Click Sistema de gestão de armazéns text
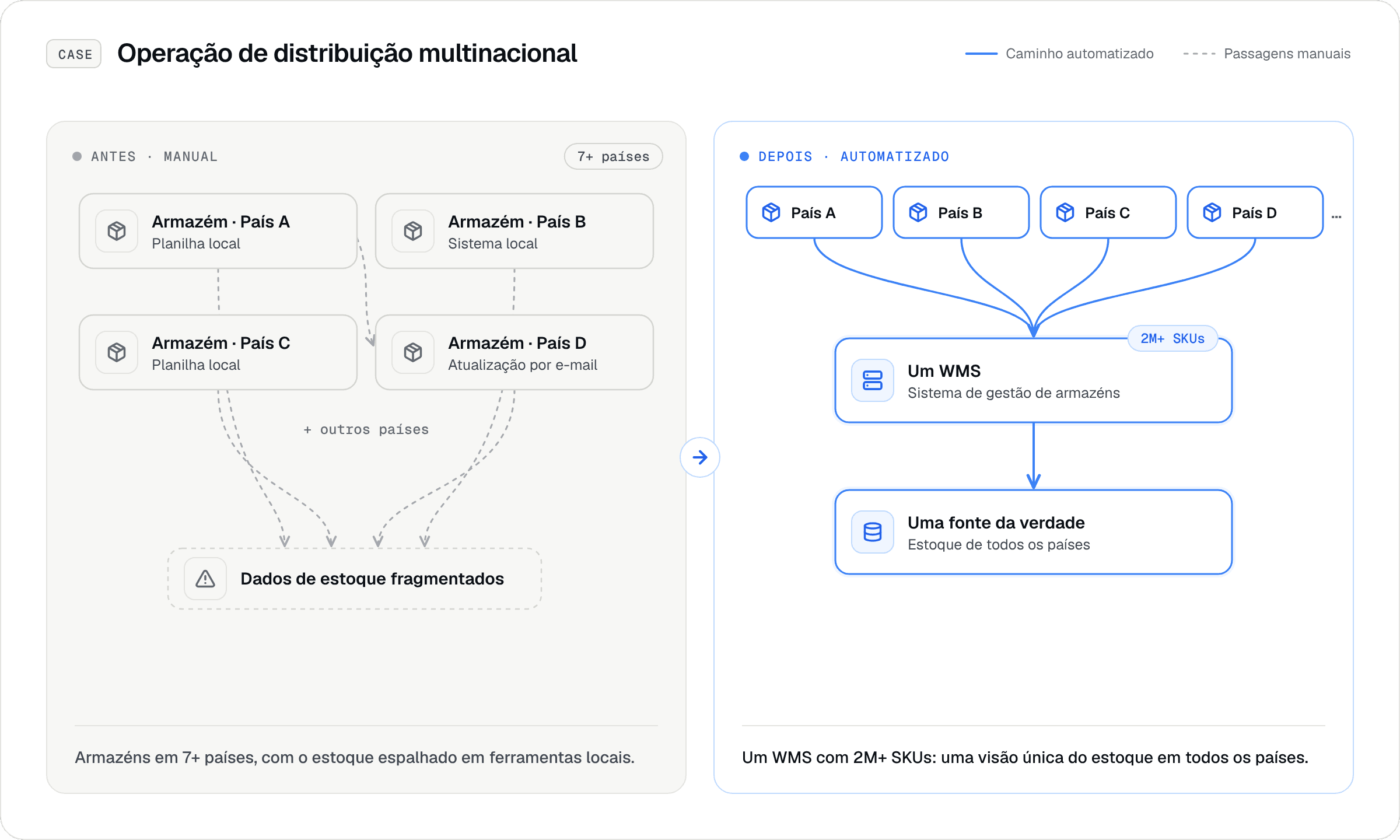1400x840 pixels. click(1014, 393)
